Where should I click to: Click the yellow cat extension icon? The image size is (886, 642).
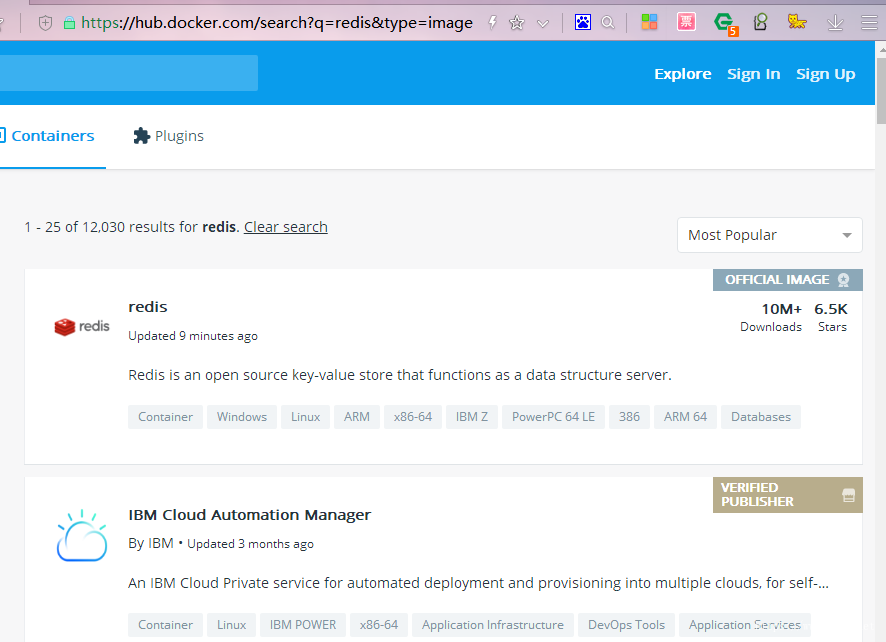point(797,22)
